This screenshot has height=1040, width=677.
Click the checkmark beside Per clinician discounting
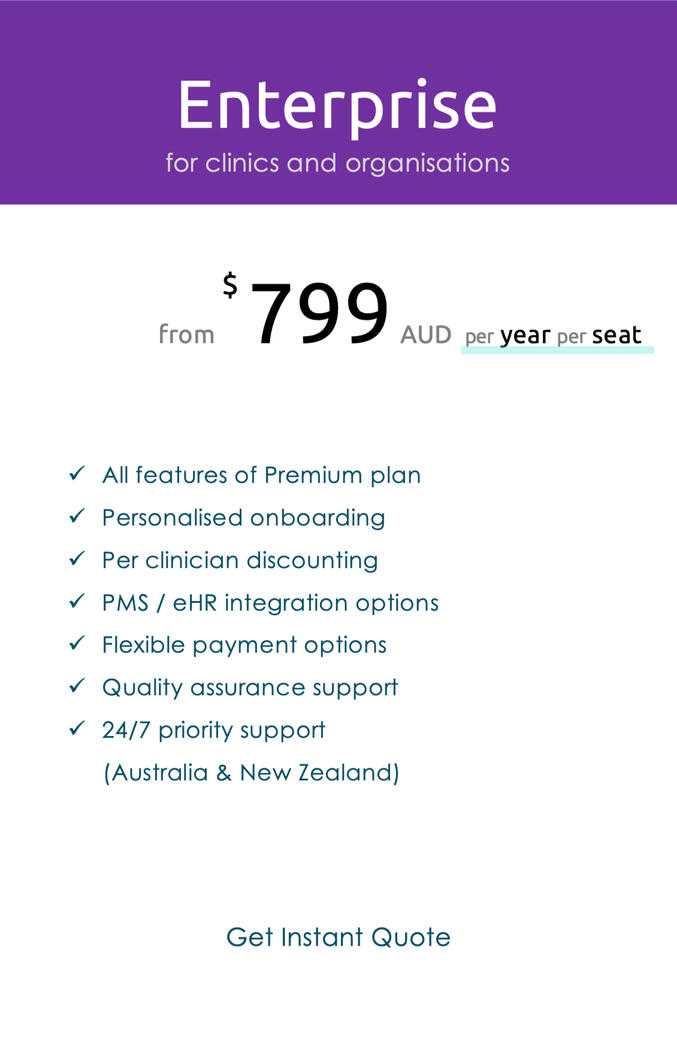78,558
